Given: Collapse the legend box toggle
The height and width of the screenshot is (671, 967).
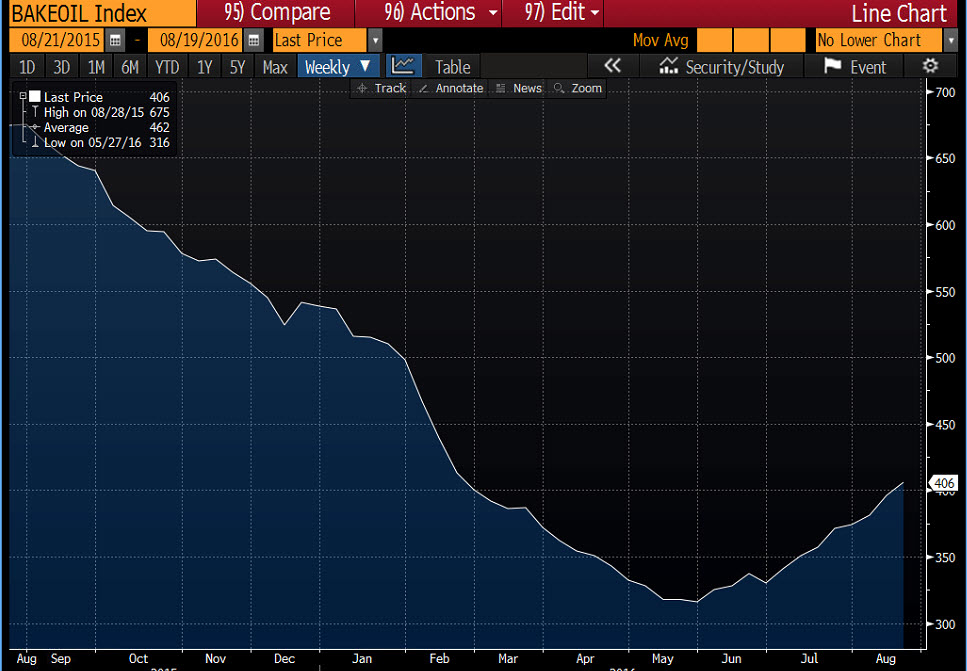Looking at the screenshot, I should pyautogui.click(x=23, y=96).
